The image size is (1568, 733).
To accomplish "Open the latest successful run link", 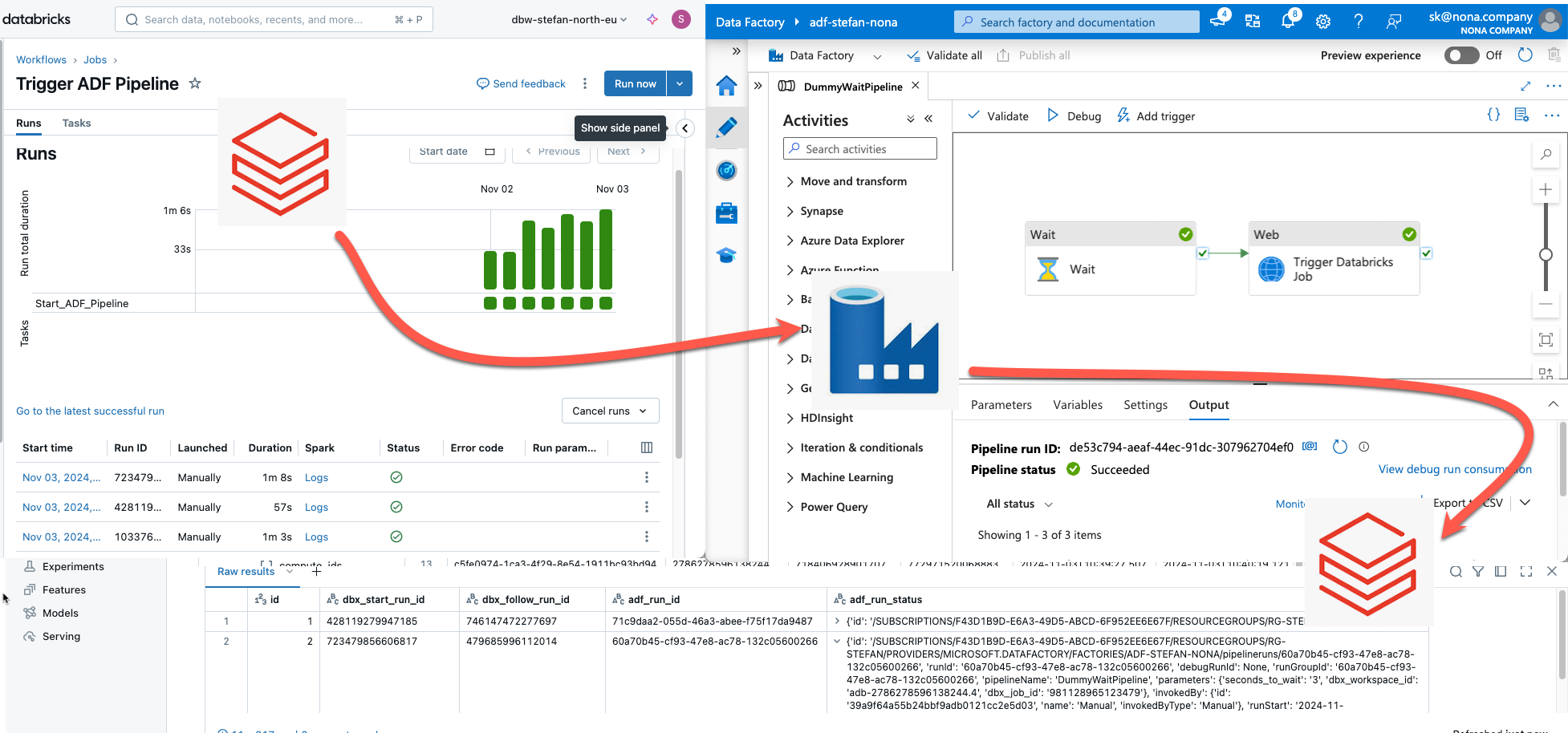I will click(90, 411).
